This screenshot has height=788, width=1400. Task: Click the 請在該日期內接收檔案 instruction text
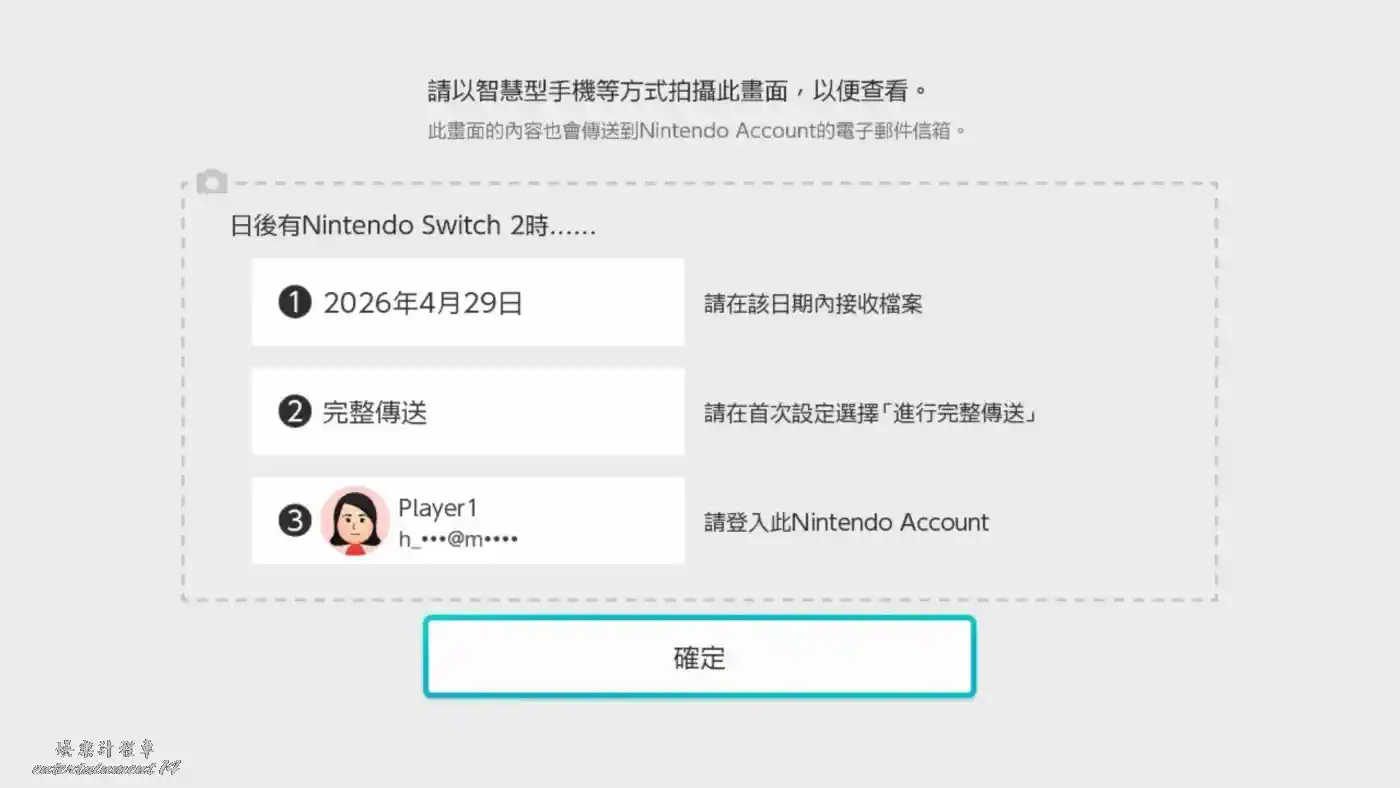pyautogui.click(x=813, y=304)
